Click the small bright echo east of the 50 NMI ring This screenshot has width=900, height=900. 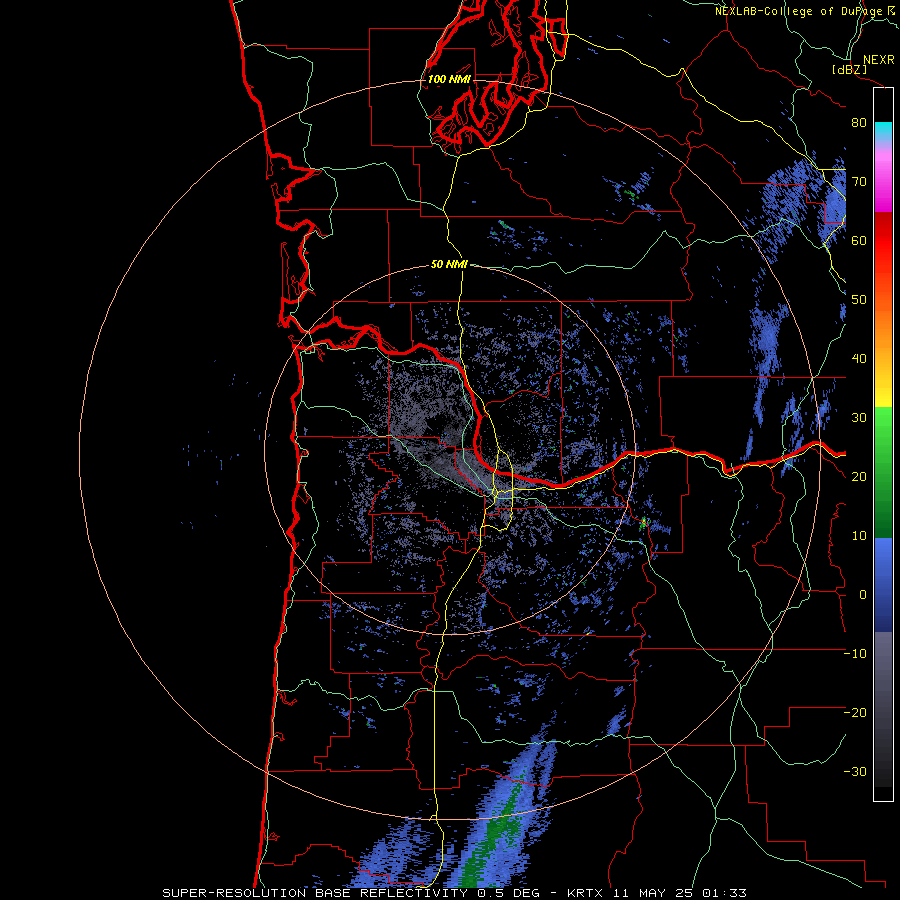click(x=643, y=522)
